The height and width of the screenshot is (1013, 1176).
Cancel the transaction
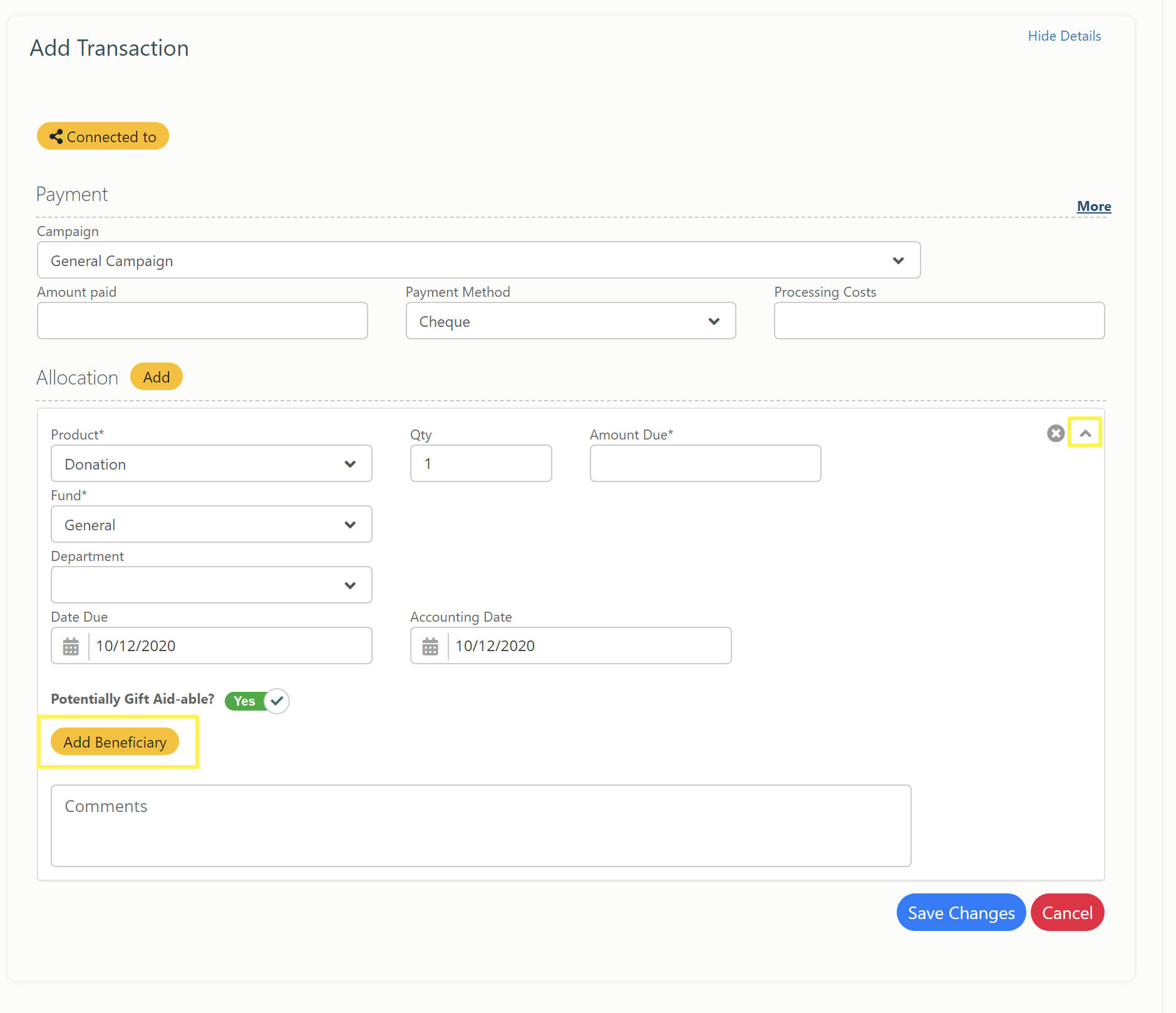(x=1067, y=913)
